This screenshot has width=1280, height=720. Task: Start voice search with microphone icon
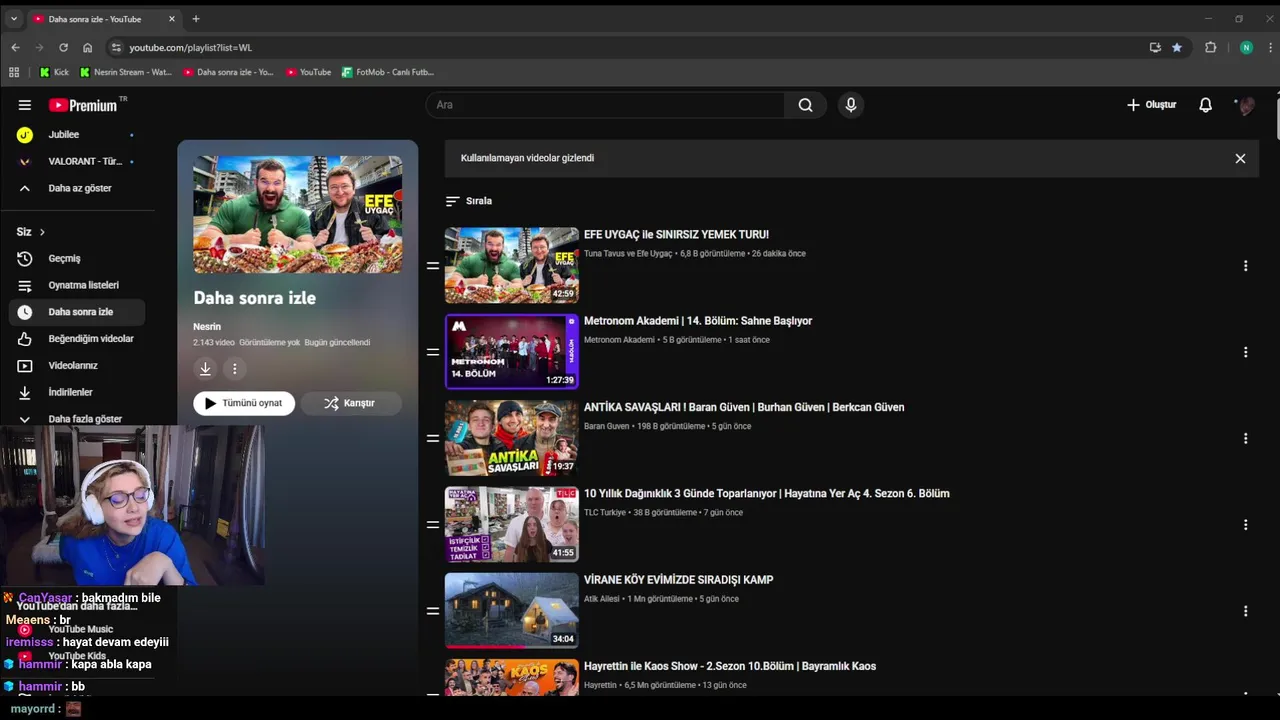(x=851, y=105)
